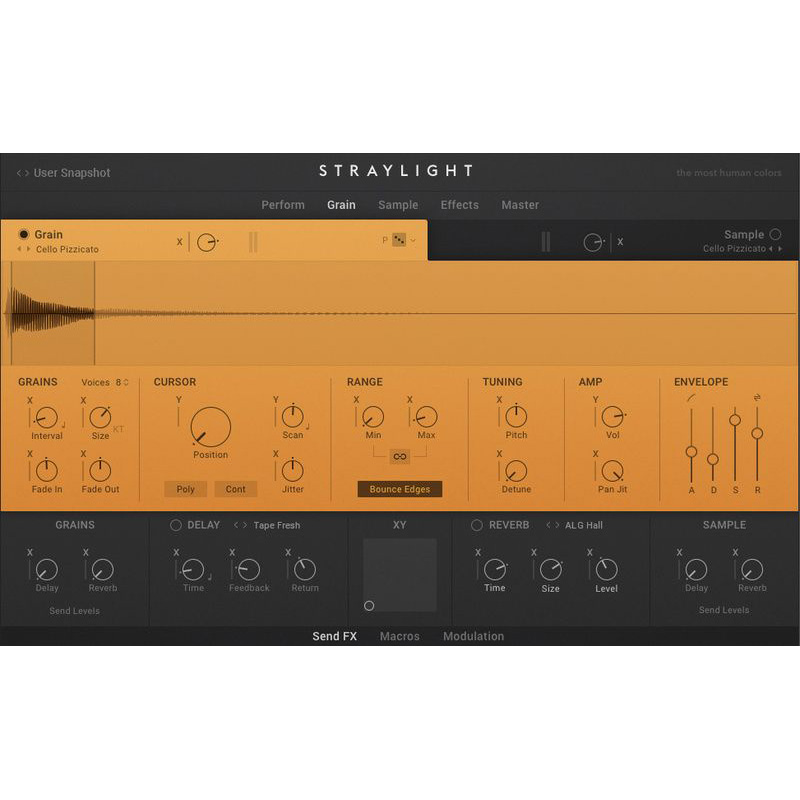
Task: Turn the Grains Interval knob
Action: pos(47,418)
